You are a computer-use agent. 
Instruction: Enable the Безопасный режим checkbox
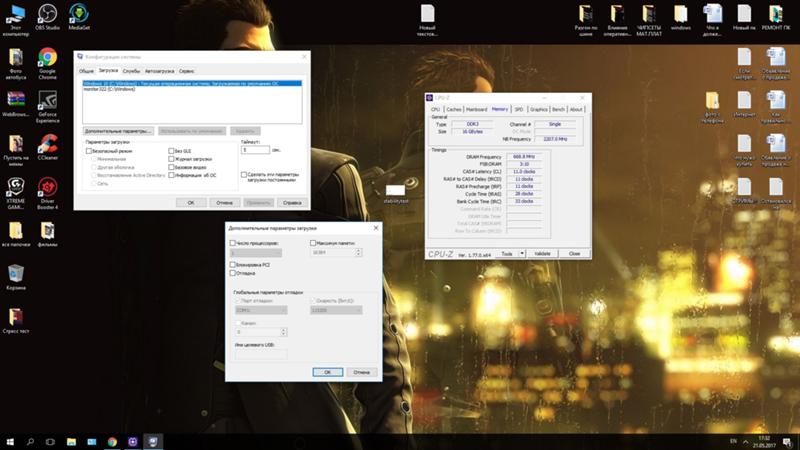(x=89, y=151)
